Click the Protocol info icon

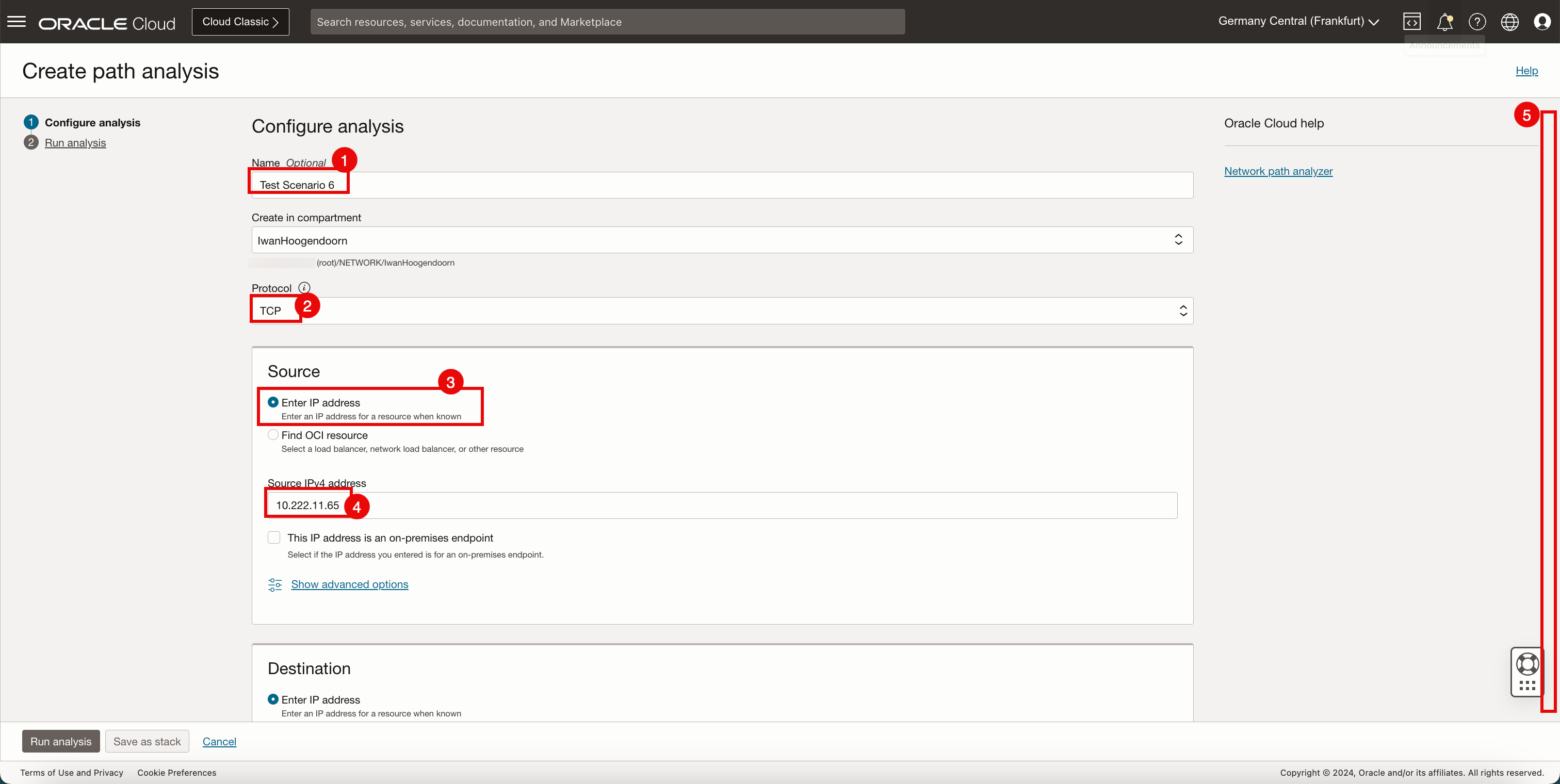pos(304,288)
